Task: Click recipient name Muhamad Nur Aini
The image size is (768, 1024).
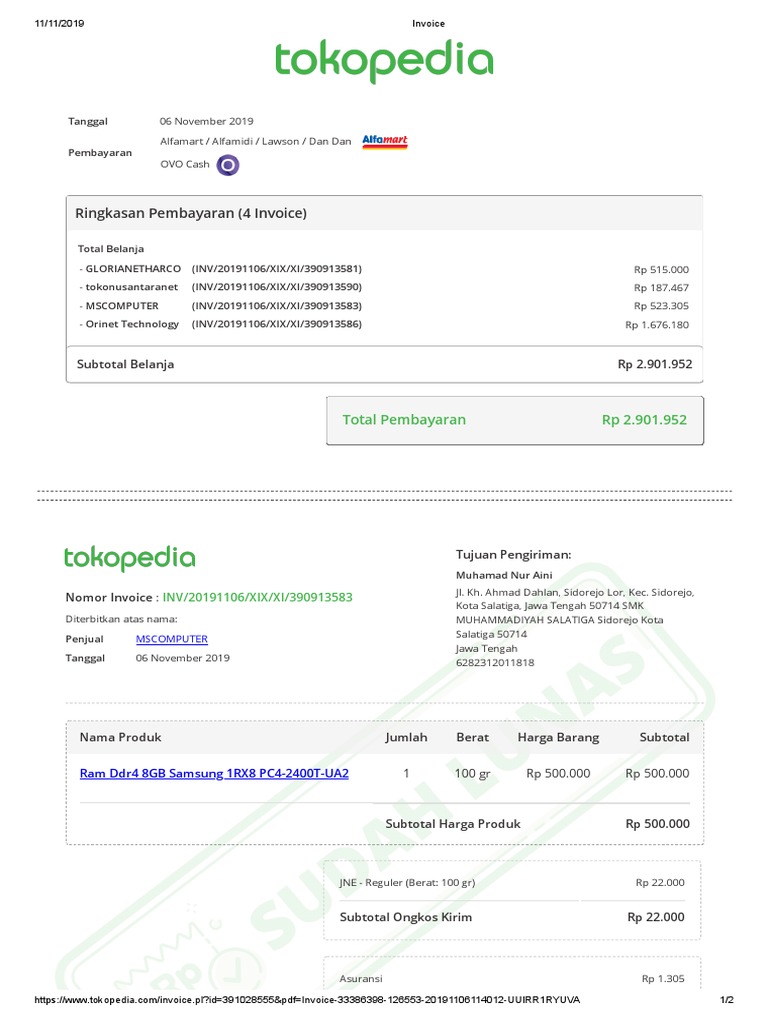Action: point(504,575)
